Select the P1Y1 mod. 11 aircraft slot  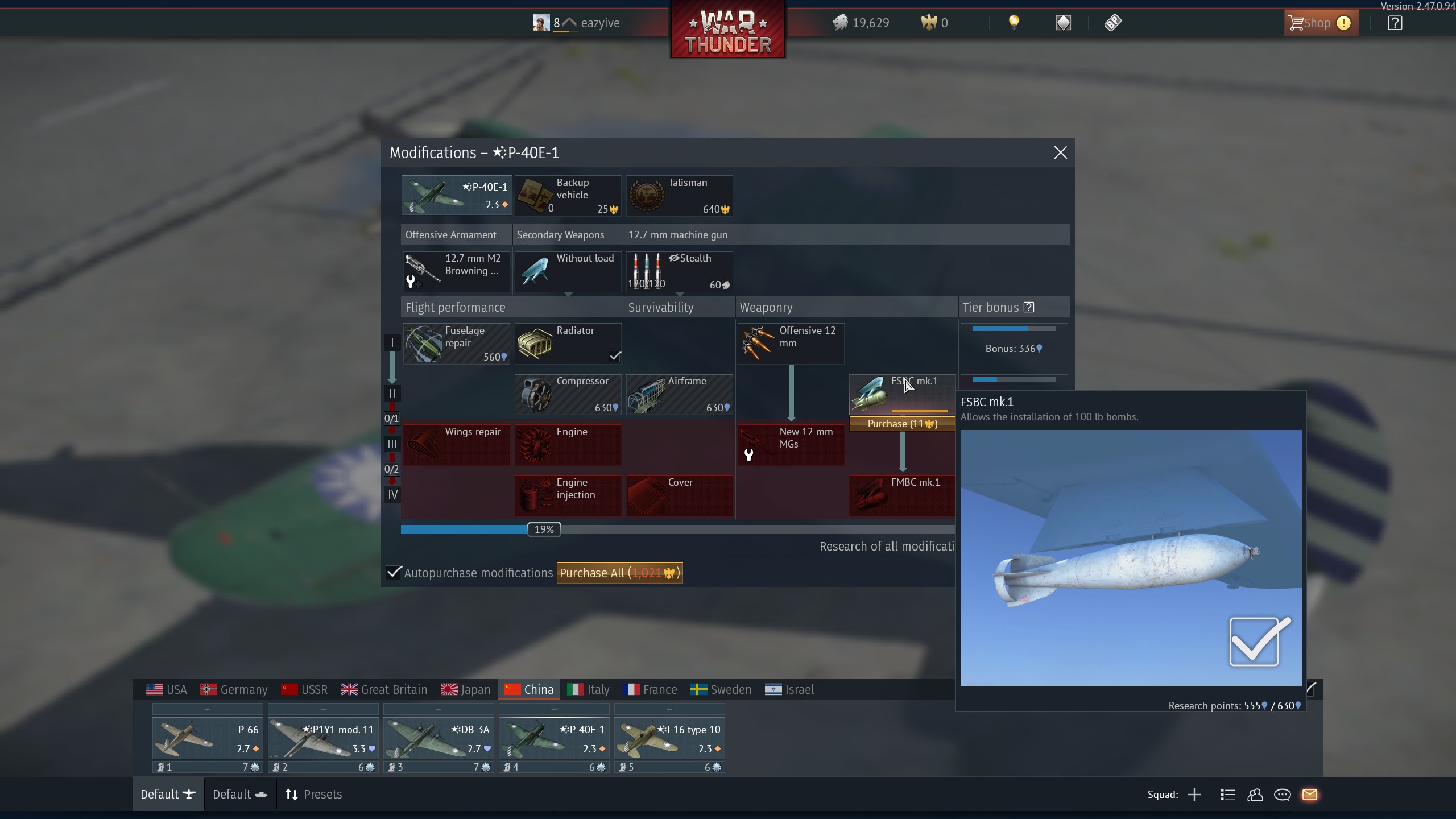tap(323, 739)
